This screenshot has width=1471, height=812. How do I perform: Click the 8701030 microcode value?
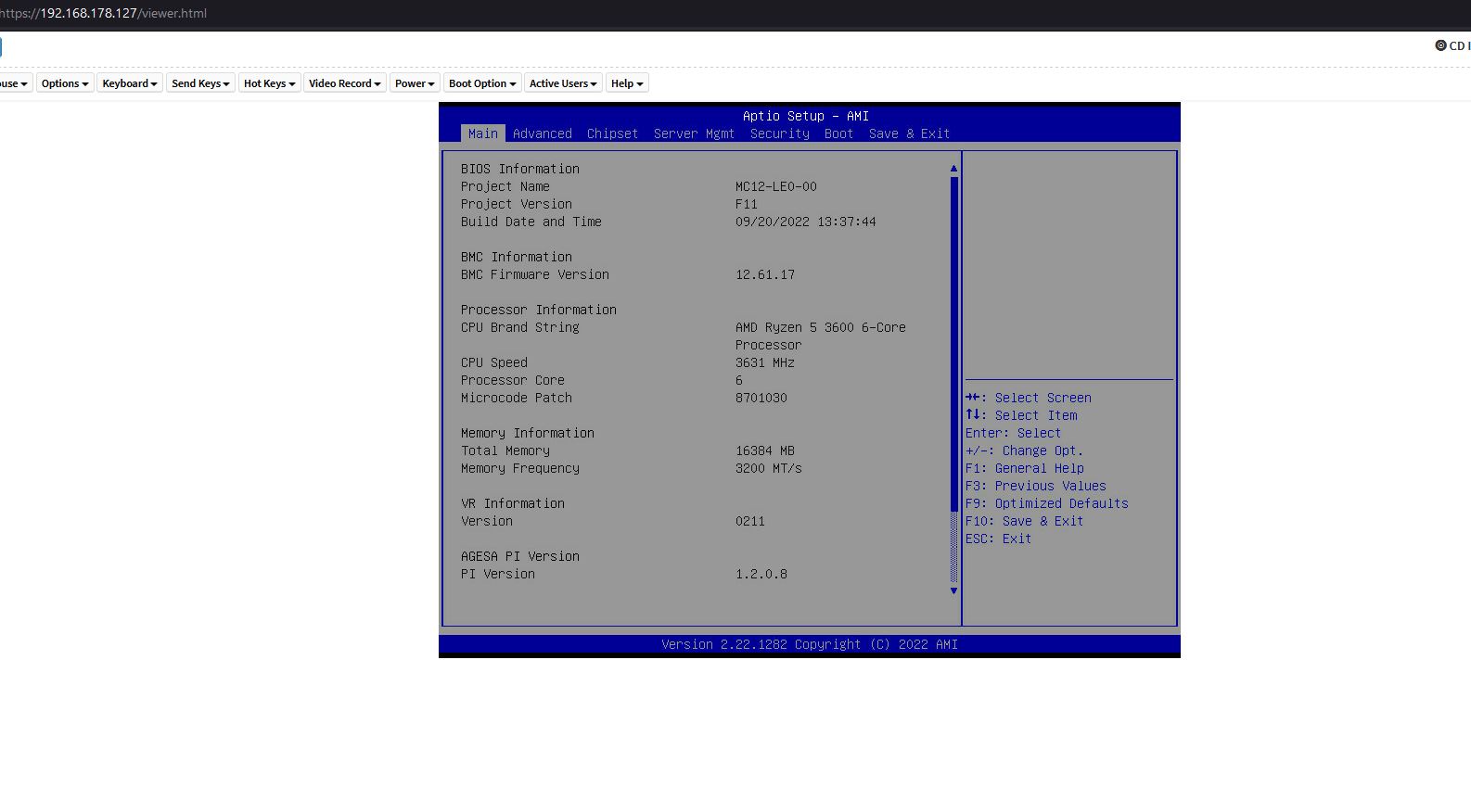coord(761,398)
